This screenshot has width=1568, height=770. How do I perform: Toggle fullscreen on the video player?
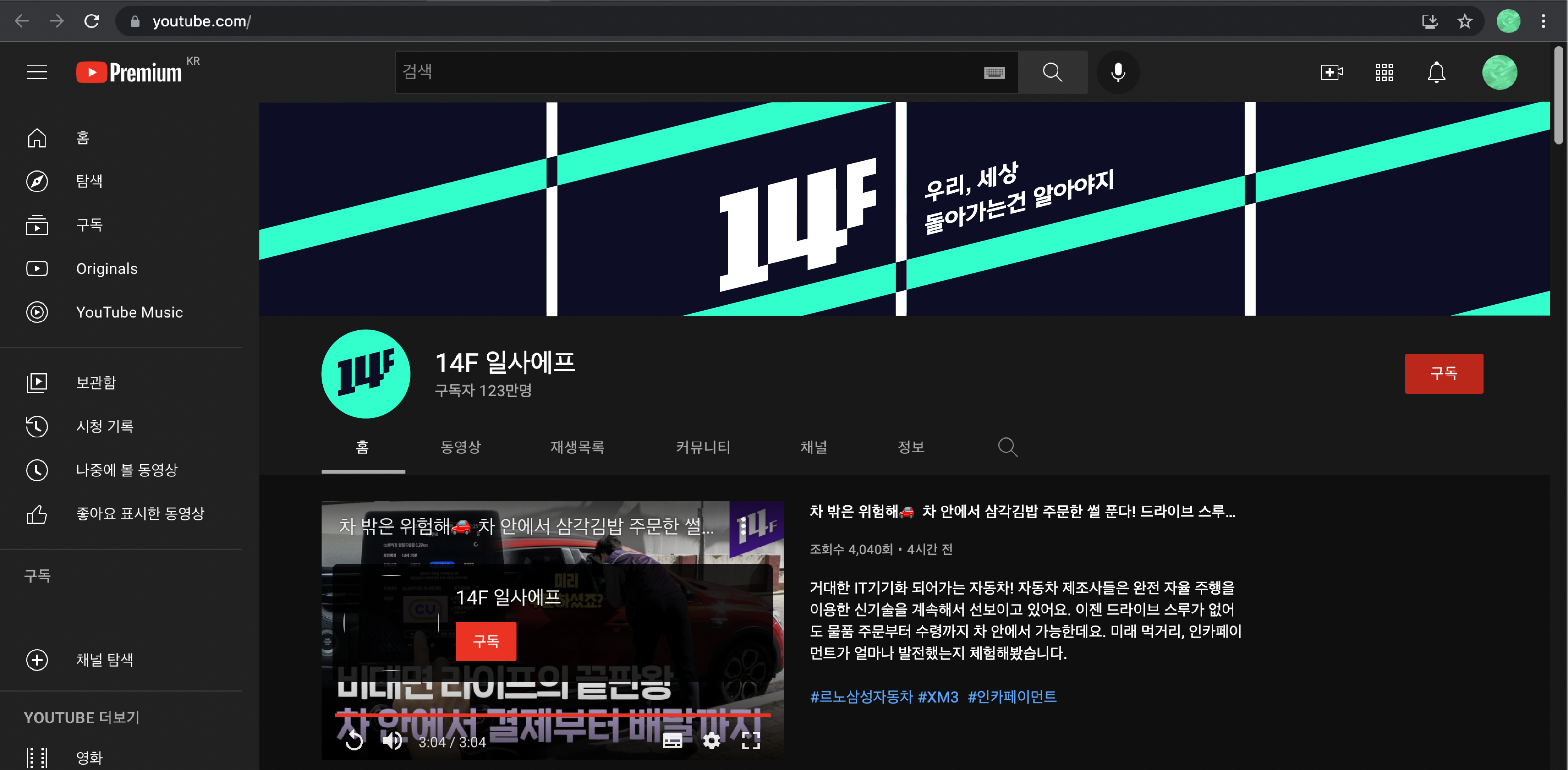pos(751,741)
